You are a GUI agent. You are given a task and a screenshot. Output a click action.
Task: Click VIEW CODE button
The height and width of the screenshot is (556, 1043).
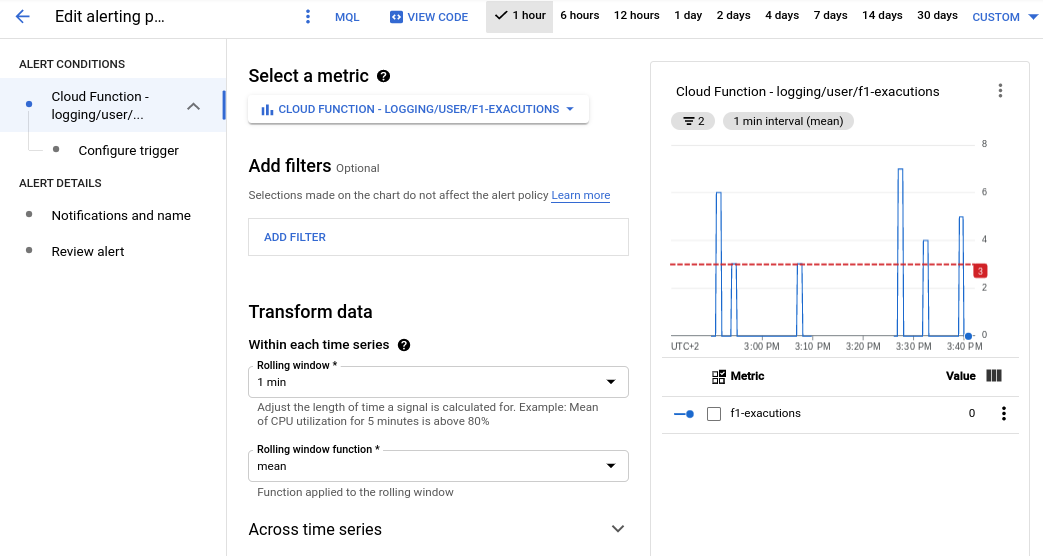(x=429, y=17)
